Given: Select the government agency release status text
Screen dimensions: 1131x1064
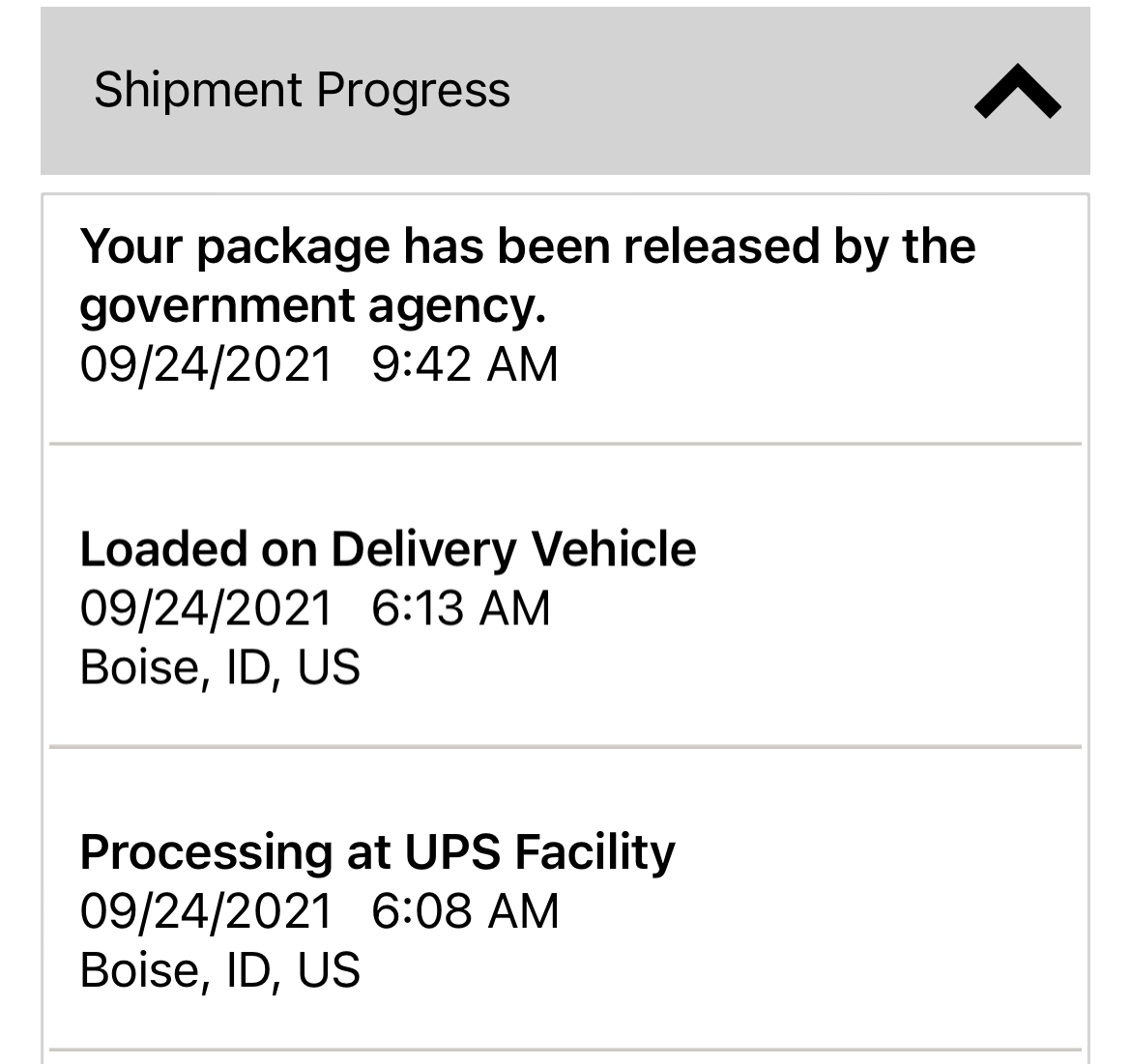Looking at the screenshot, I should (527, 274).
